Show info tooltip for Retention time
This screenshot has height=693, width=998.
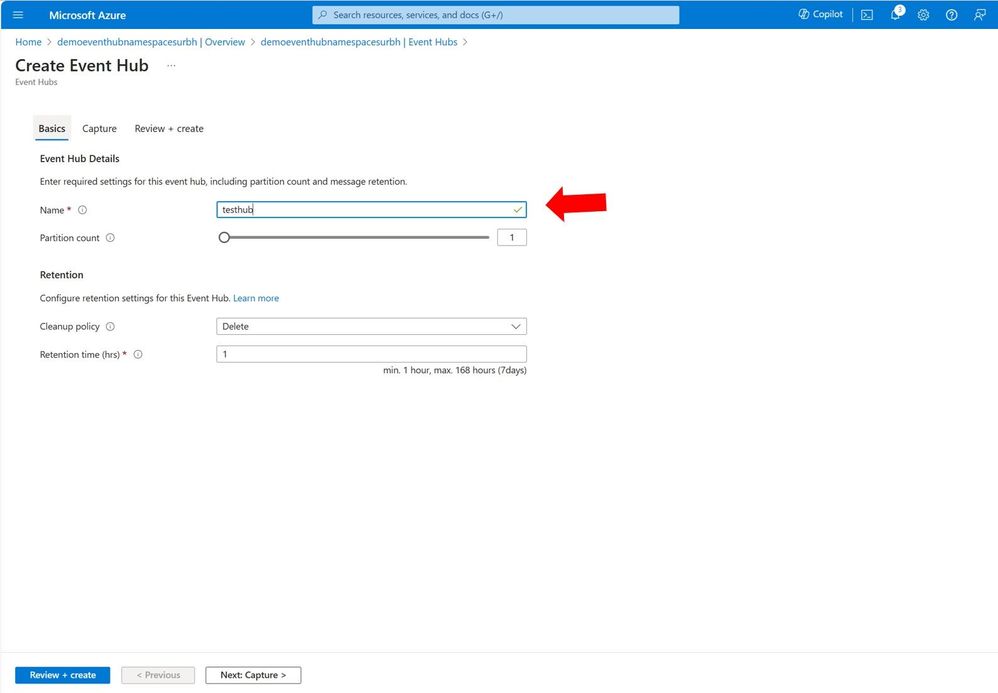(x=138, y=354)
